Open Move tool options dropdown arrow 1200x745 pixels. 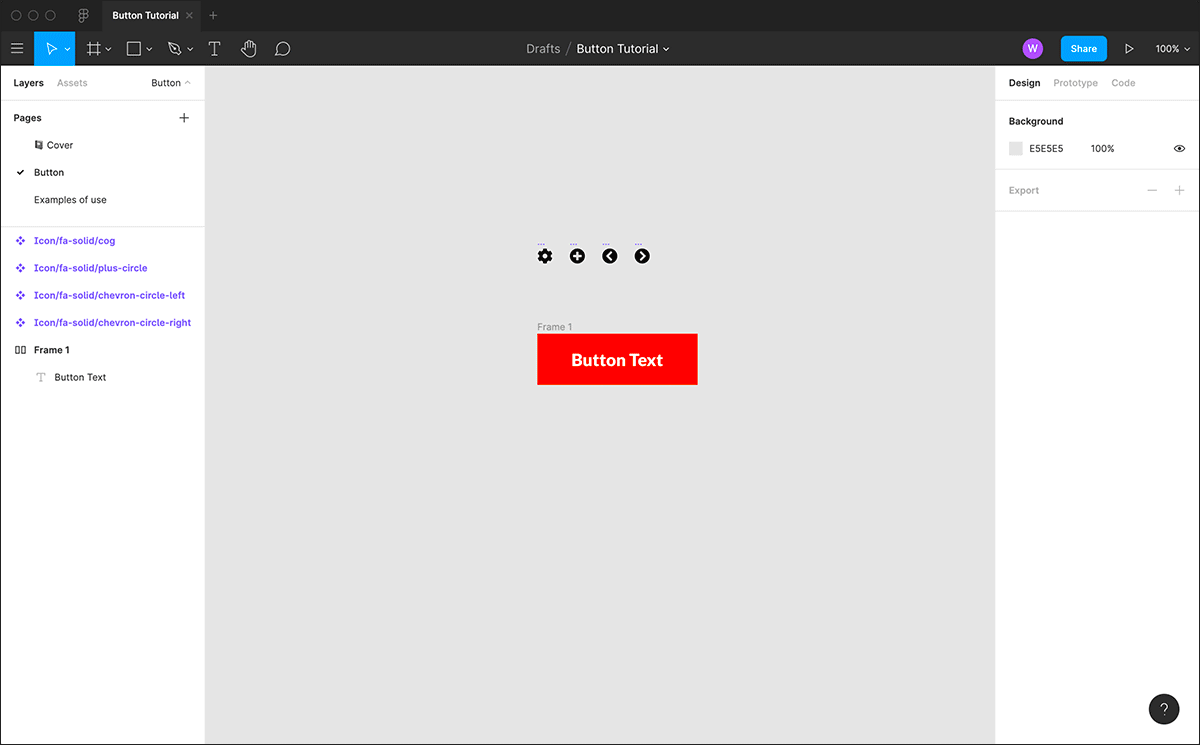pos(68,49)
